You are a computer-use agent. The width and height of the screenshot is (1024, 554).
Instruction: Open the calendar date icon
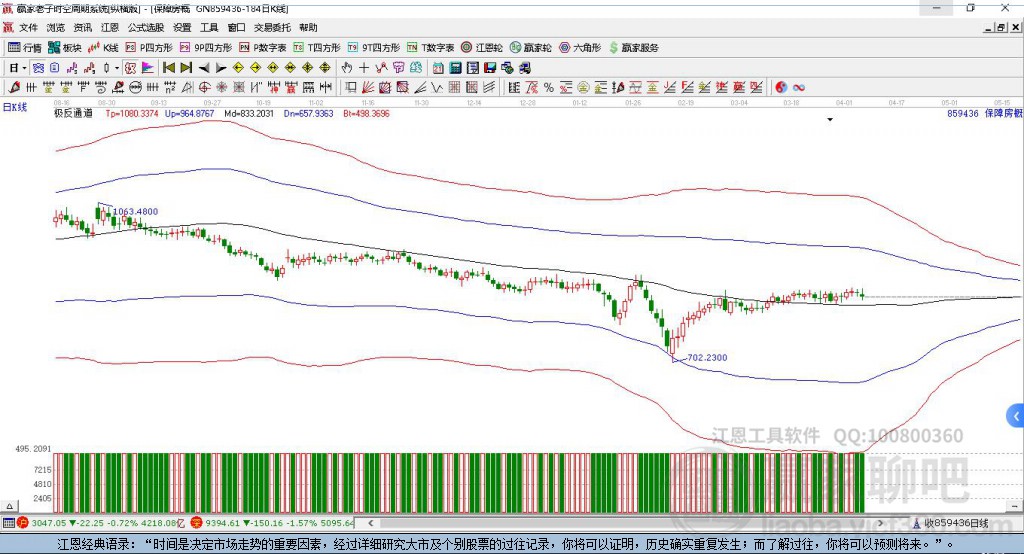pyautogui.click(x=438, y=68)
